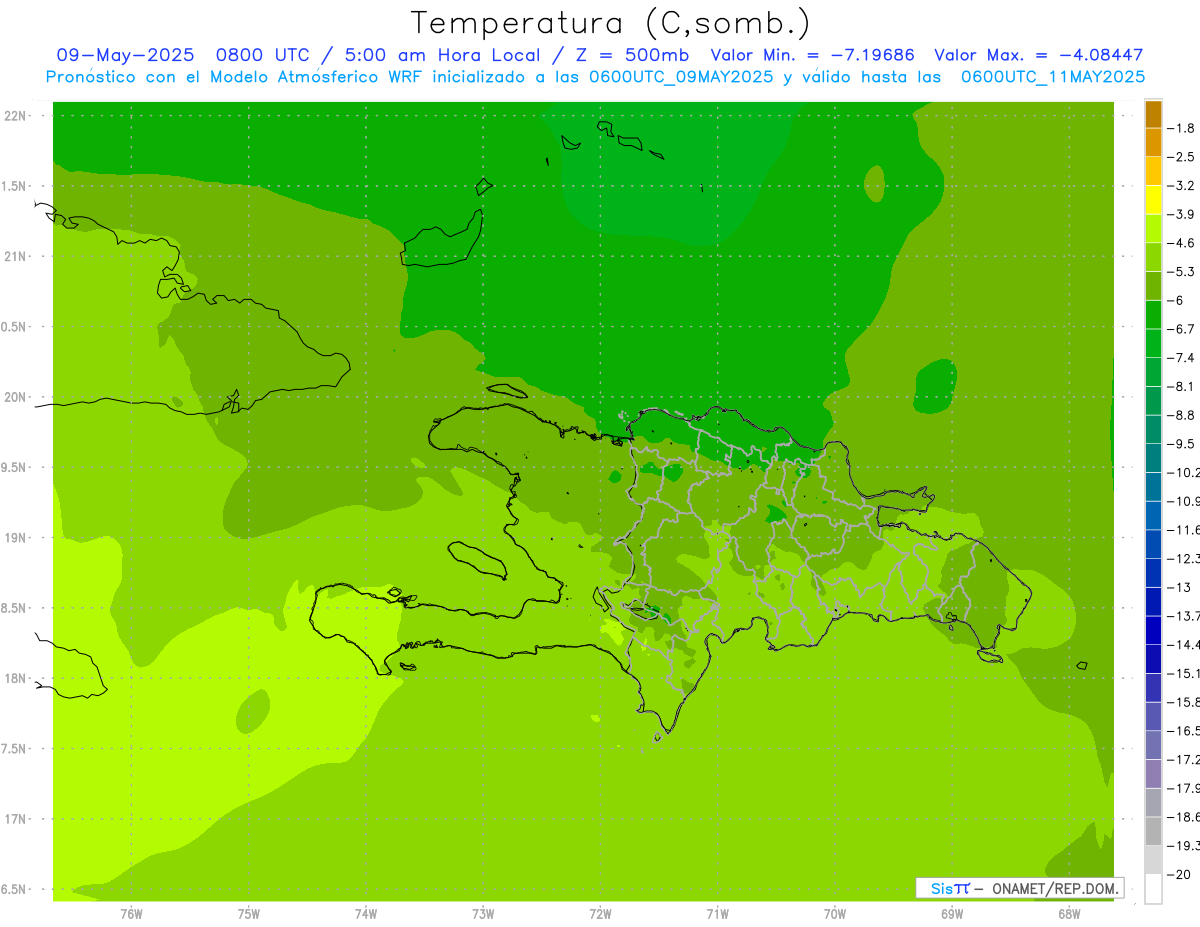The width and height of the screenshot is (1200, 927).
Task: Click the '20N' latitude axis label
Action: click(16, 397)
